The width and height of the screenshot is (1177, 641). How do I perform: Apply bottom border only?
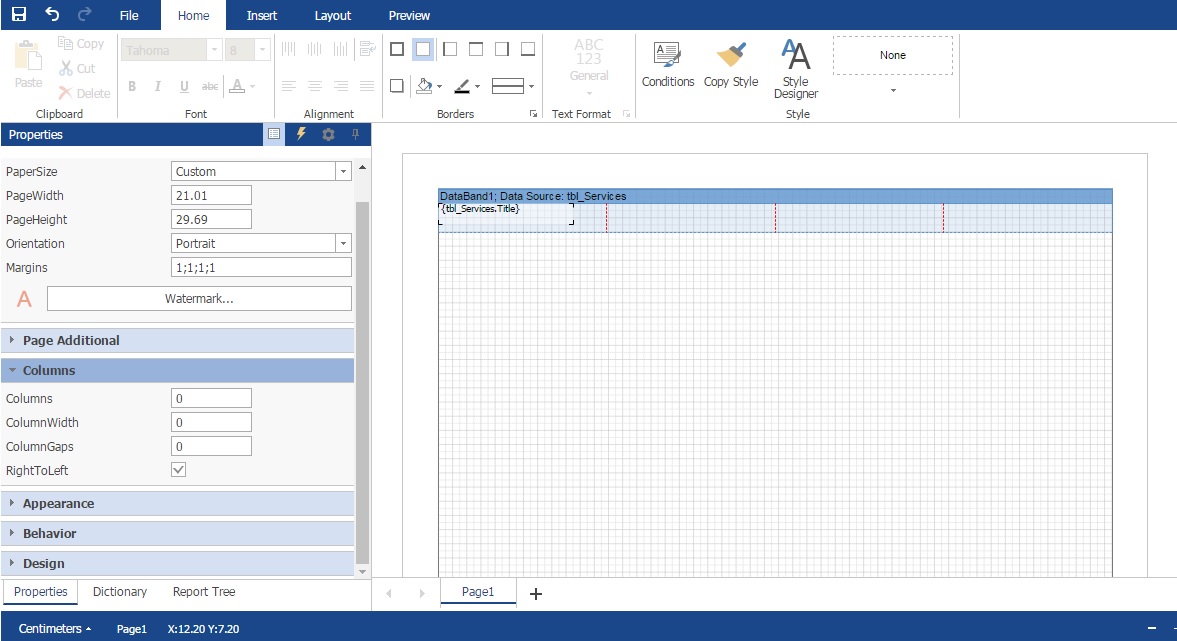pyautogui.click(x=528, y=50)
